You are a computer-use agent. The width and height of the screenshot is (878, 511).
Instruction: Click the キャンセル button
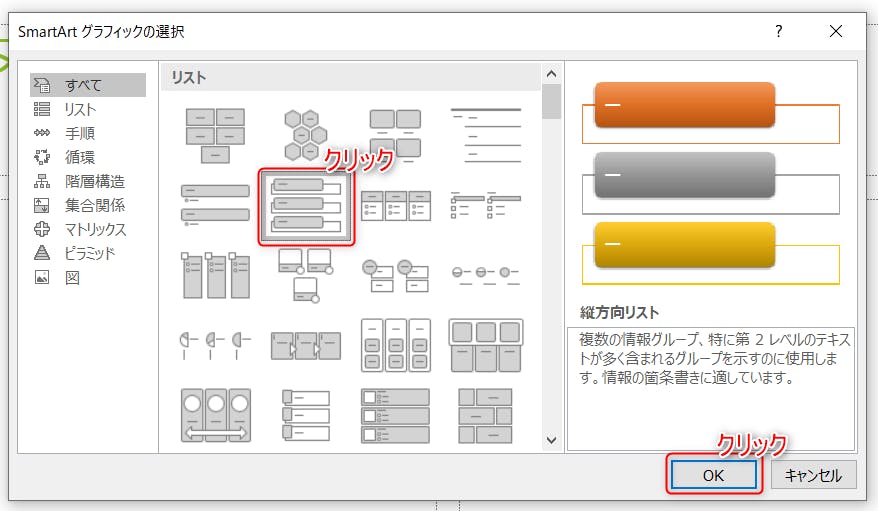[x=813, y=476]
